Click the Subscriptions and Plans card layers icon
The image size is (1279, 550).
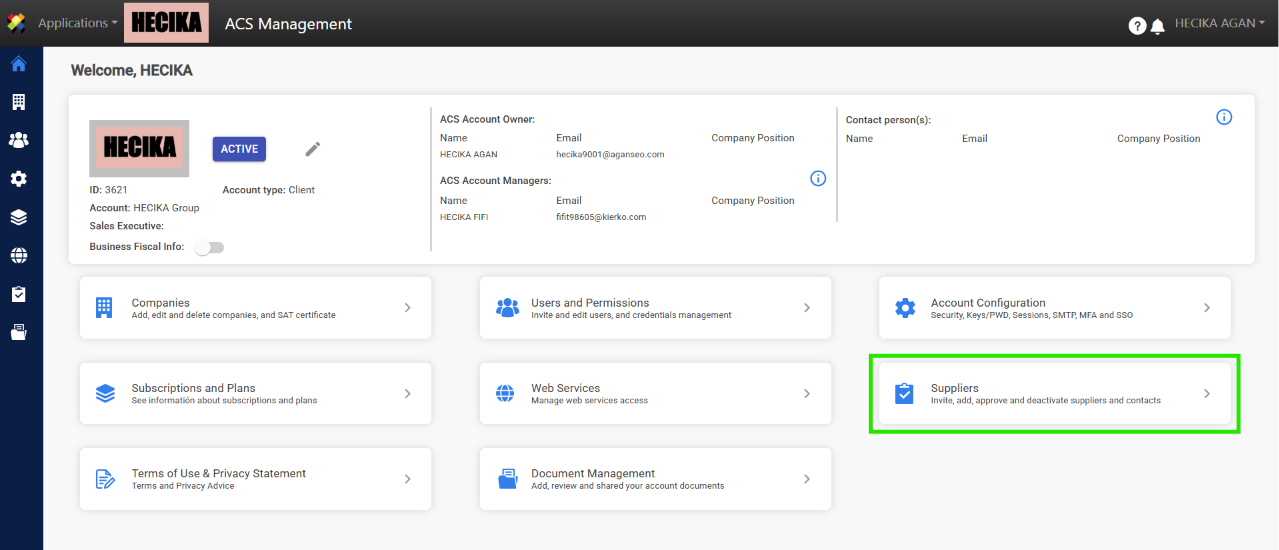105,393
